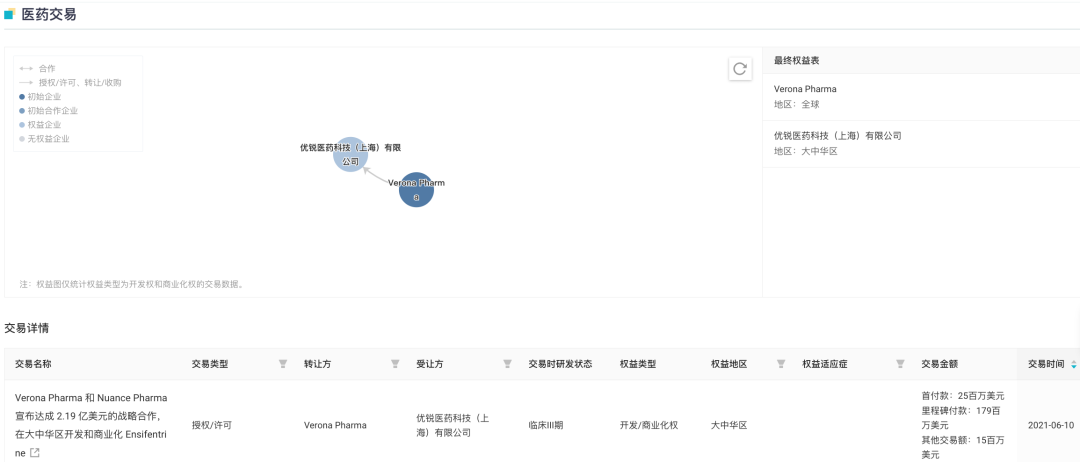Click the 交易详情 heading
Viewport: 1080px width, 462px height.
click(x=26, y=328)
